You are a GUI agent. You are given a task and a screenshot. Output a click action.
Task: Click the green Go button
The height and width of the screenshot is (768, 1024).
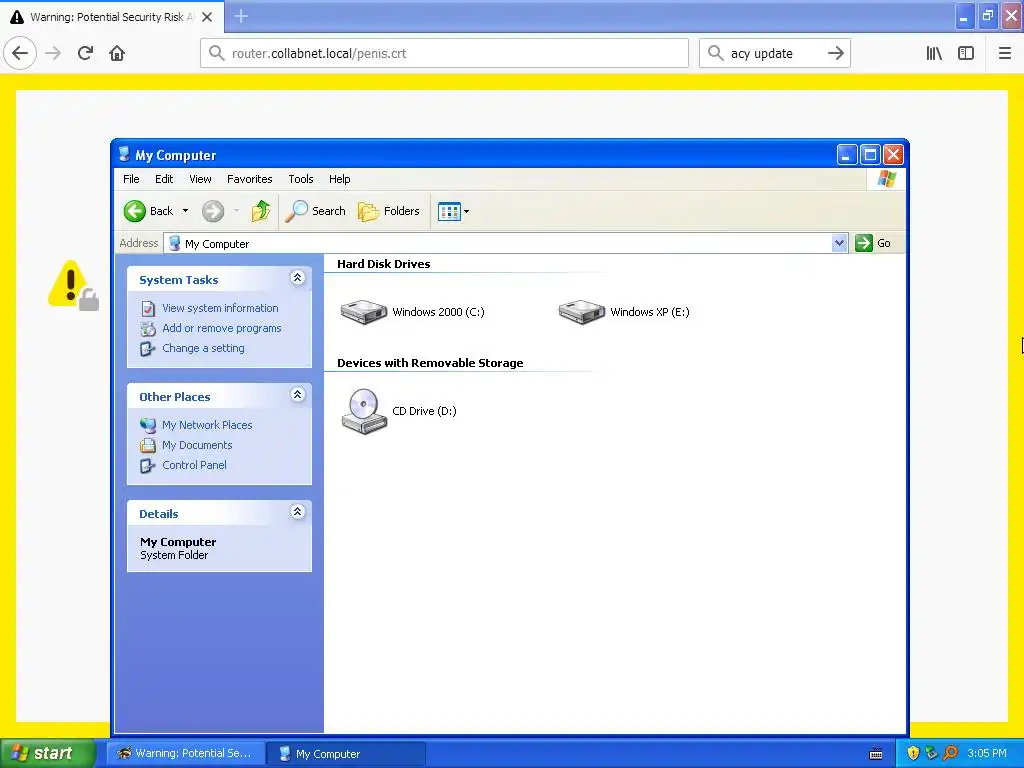873,243
